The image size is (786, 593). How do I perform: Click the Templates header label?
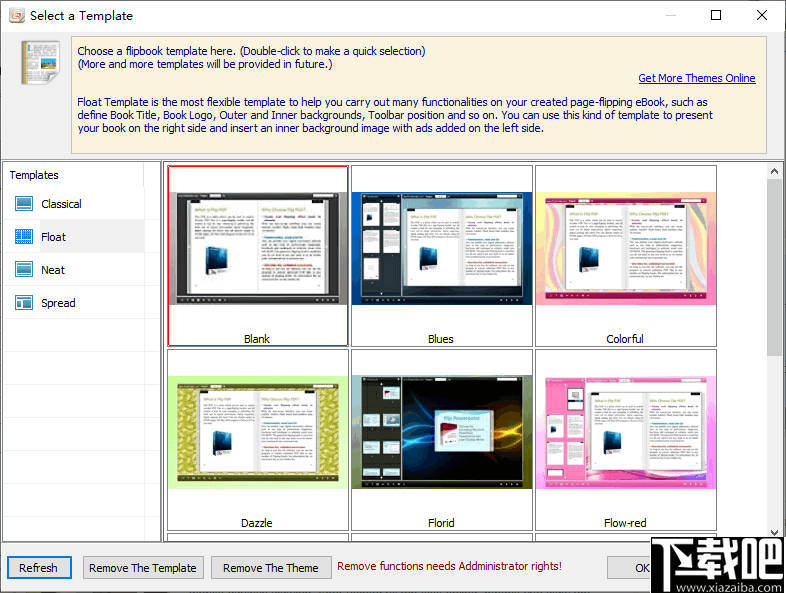tap(34, 175)
